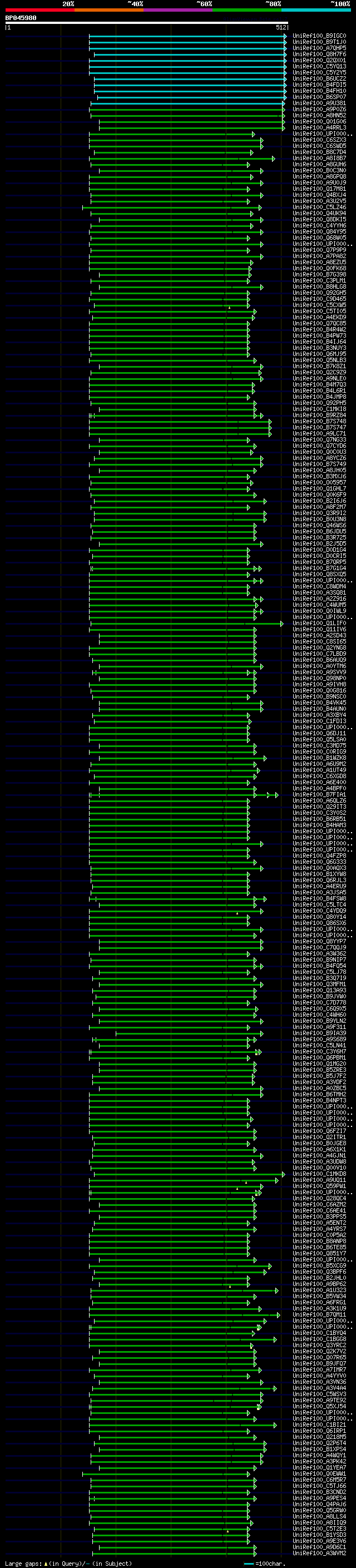Viewport: 356px width, 1568px height.
Task: Select the UniRef100_A9P0Z6 label
Action: (319, 110)
